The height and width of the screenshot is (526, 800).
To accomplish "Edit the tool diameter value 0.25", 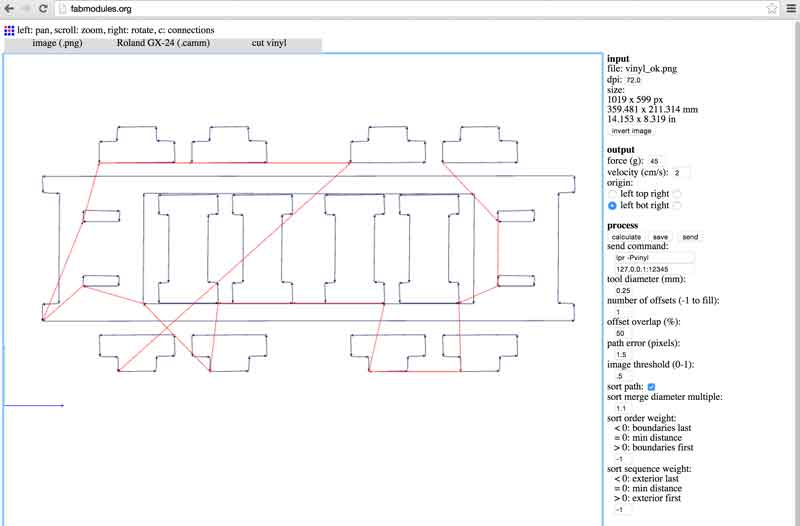I will [623, 291].
